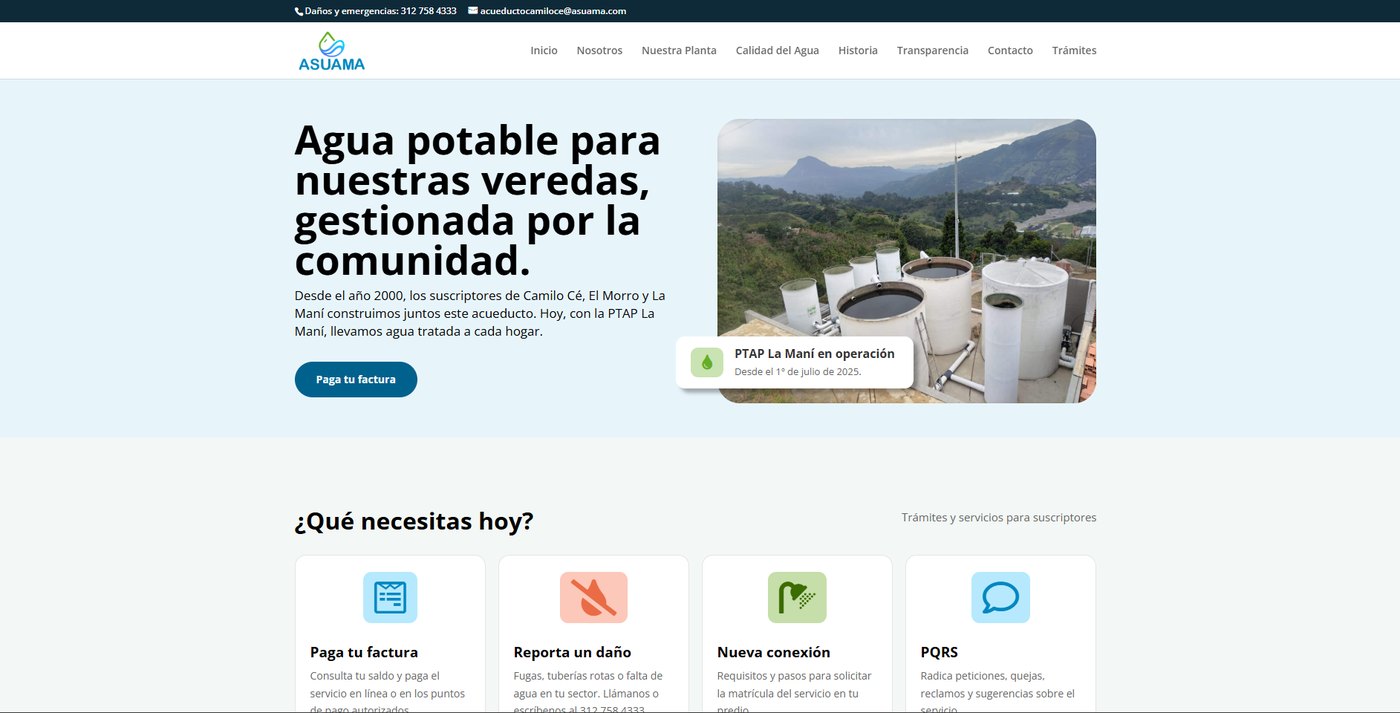Click the emergency phone number 312 758 4333
Image resolution: width=1400 pixels, height=713 pixels.
(x=428, y=11)
